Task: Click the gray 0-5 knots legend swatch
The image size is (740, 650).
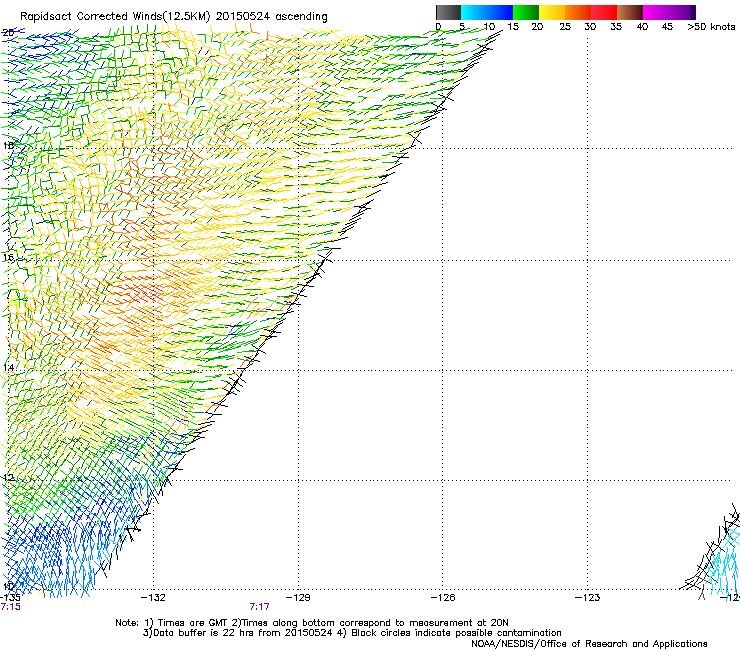Action: pos(448,12)
